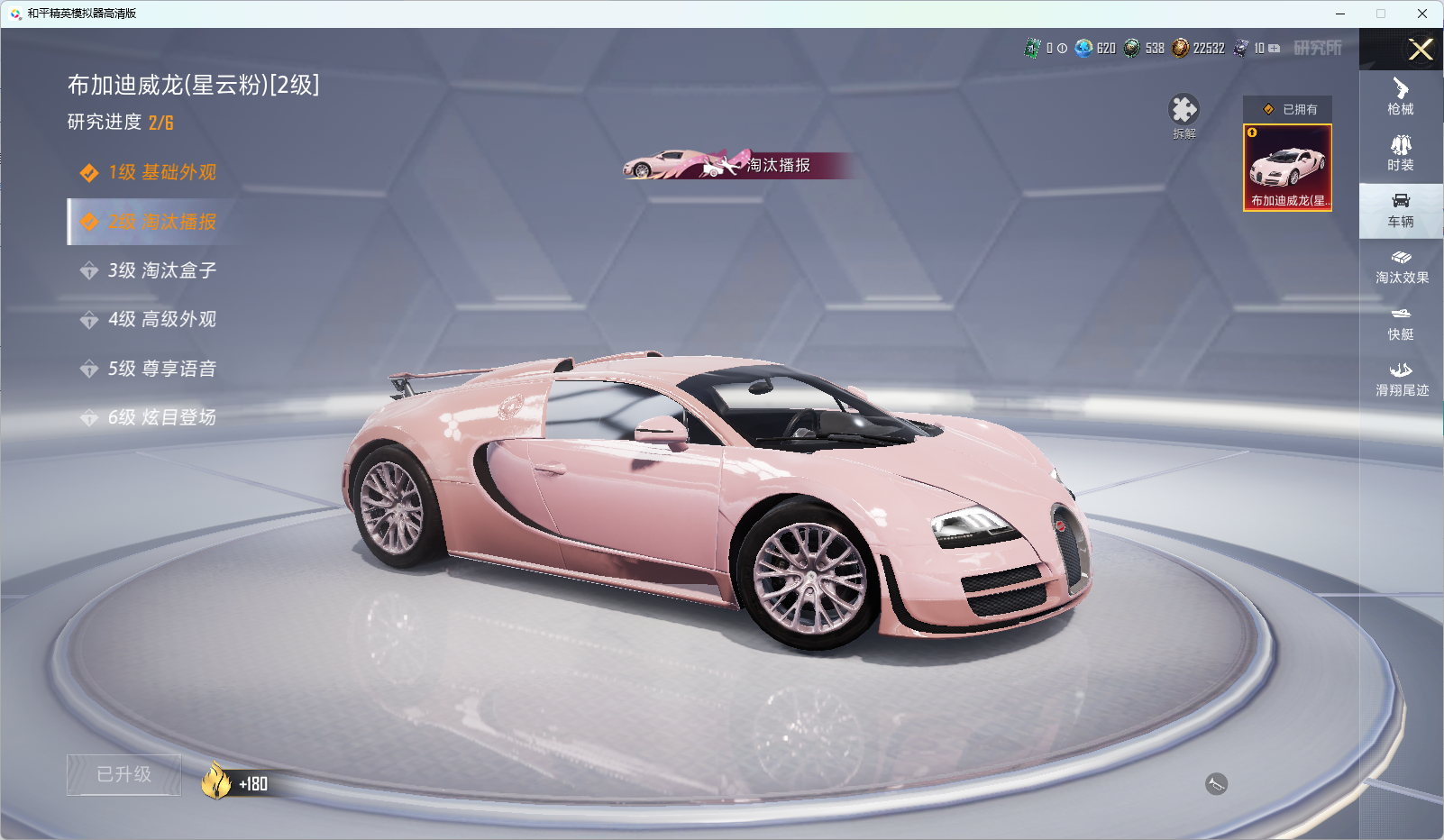Image resolution: width=1444 pixels, height=840 pixels.
Task: Click the green badge currency icon showing 538
Action: click(1131, 48)
